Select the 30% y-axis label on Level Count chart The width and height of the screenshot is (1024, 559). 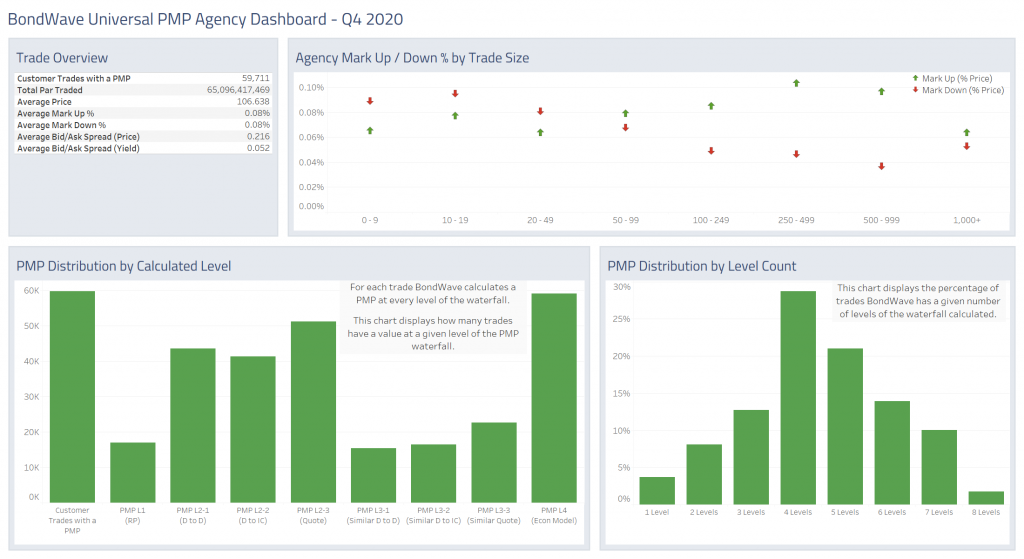click(x=622, y=287)
